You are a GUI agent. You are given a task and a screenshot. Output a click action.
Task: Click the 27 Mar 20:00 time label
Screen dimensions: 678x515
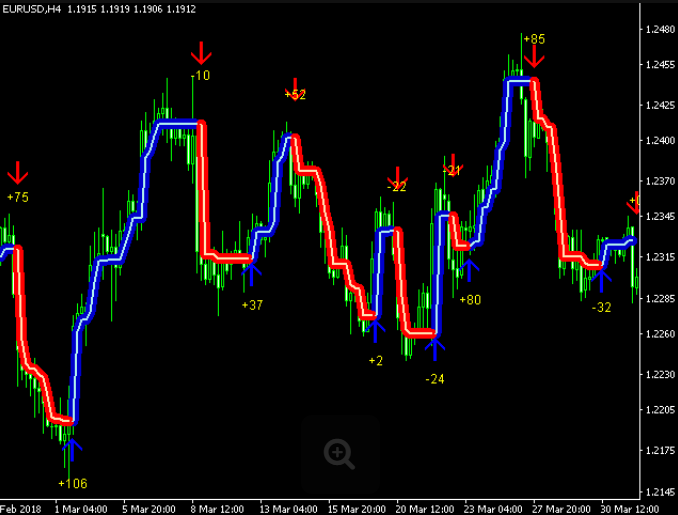(x=561, y=509)
